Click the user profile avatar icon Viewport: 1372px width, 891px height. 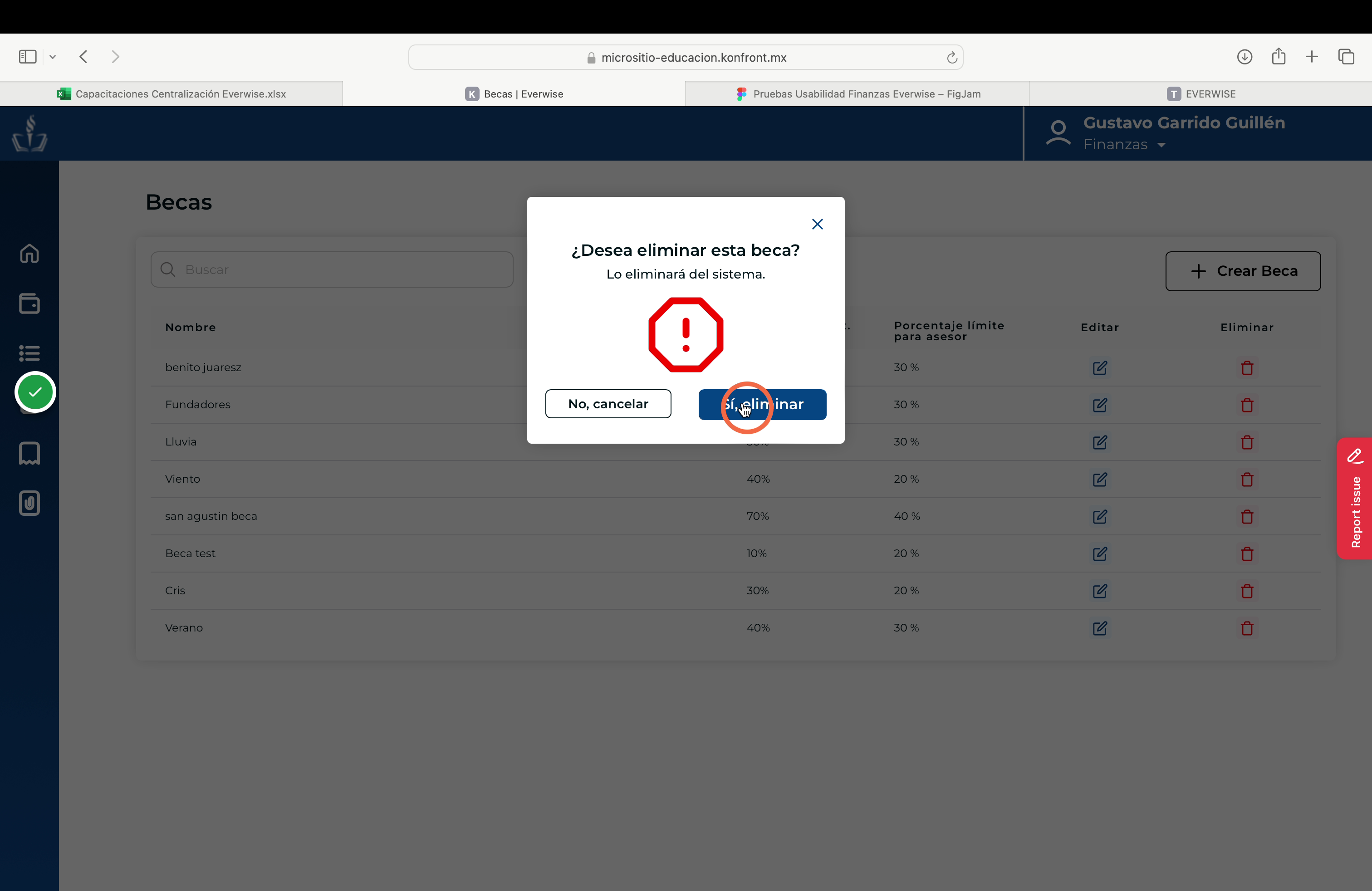[x=1058, y=133]
